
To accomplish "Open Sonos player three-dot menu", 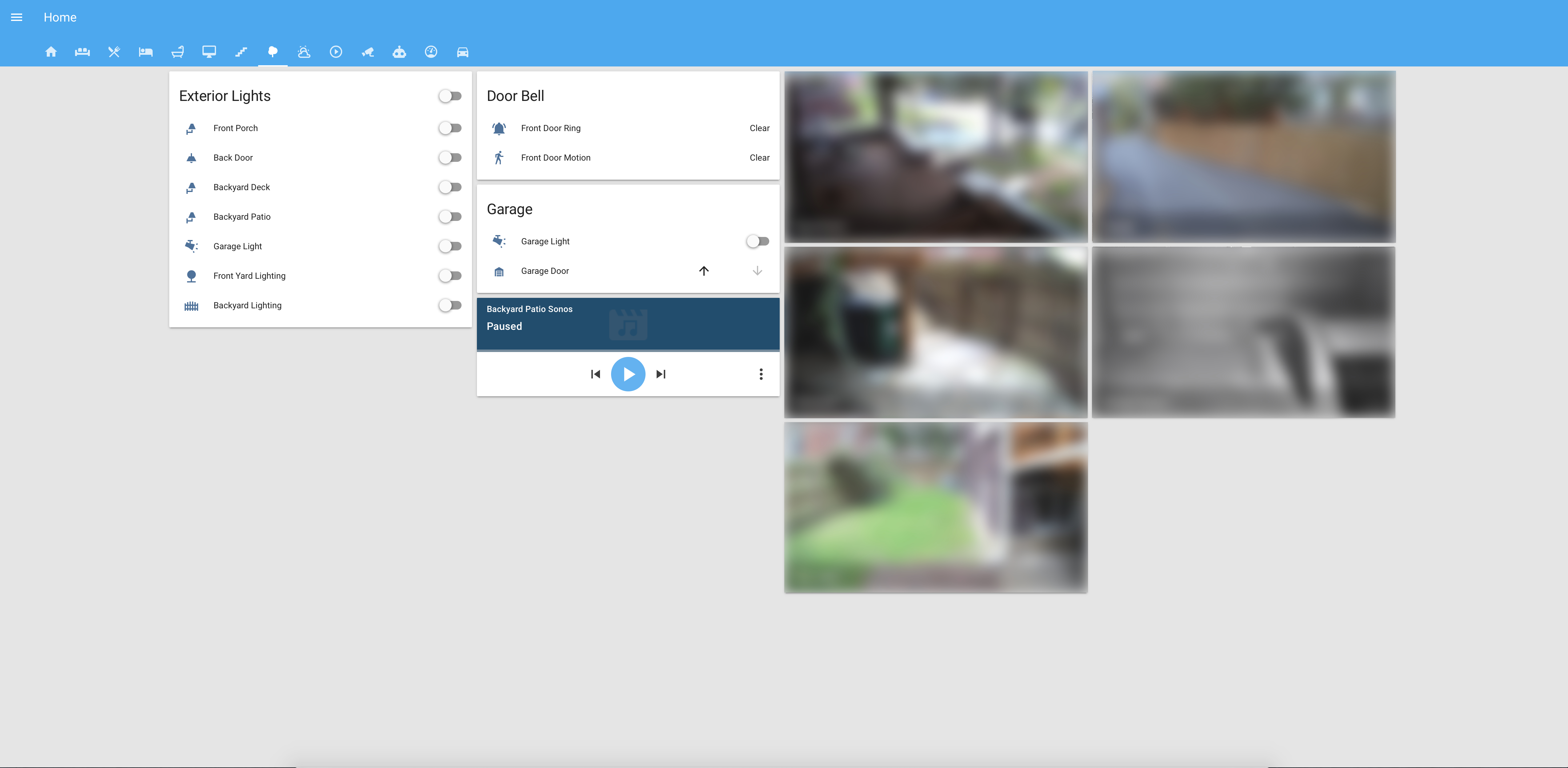I will tap(761, 374).
